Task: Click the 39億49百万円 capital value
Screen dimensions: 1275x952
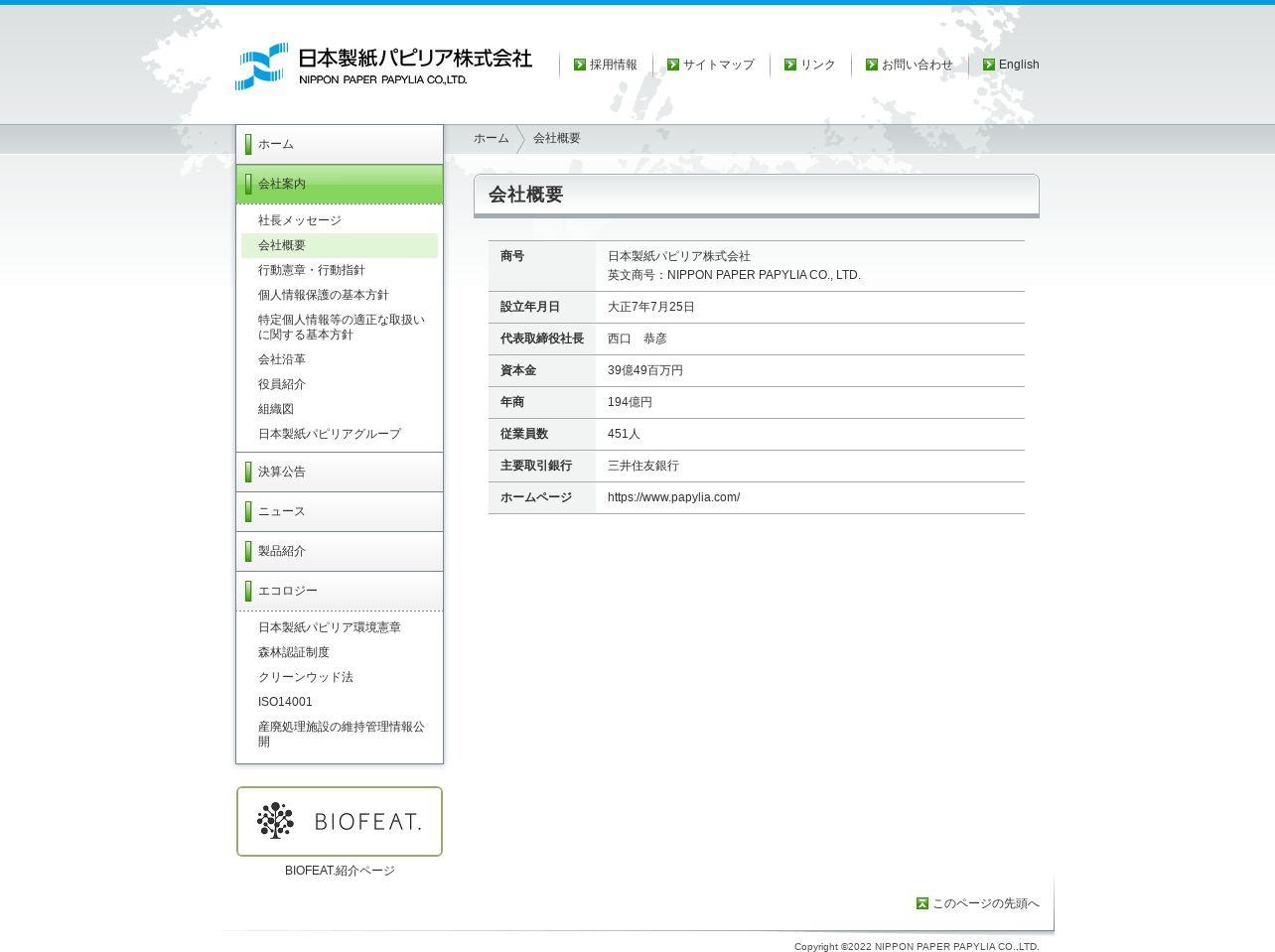Action: (x=645, y=370)
